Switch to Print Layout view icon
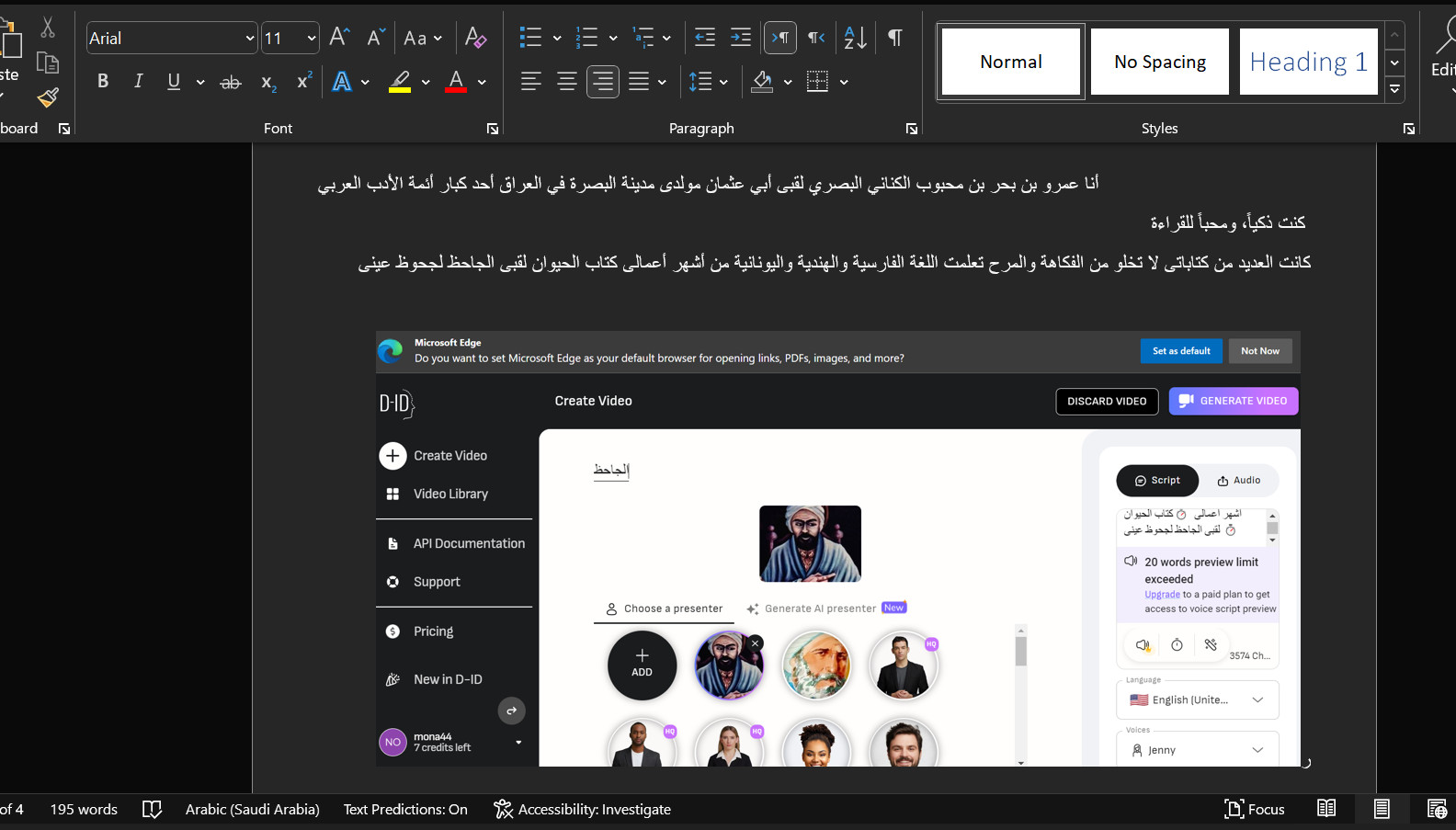This screenshot has width=1456, height=830. (x=1382, y=809)
